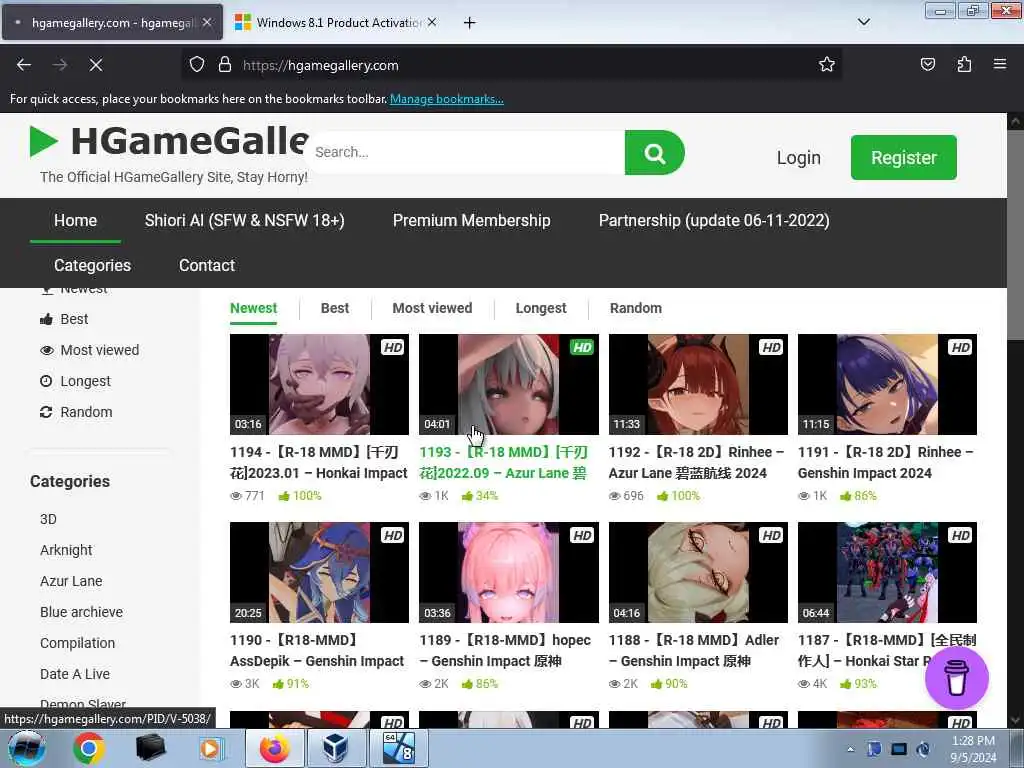The width and height of the screenshot is (1024, 768).
Task: Launch Chrome from the taskbar
Action: coord(88,748)
